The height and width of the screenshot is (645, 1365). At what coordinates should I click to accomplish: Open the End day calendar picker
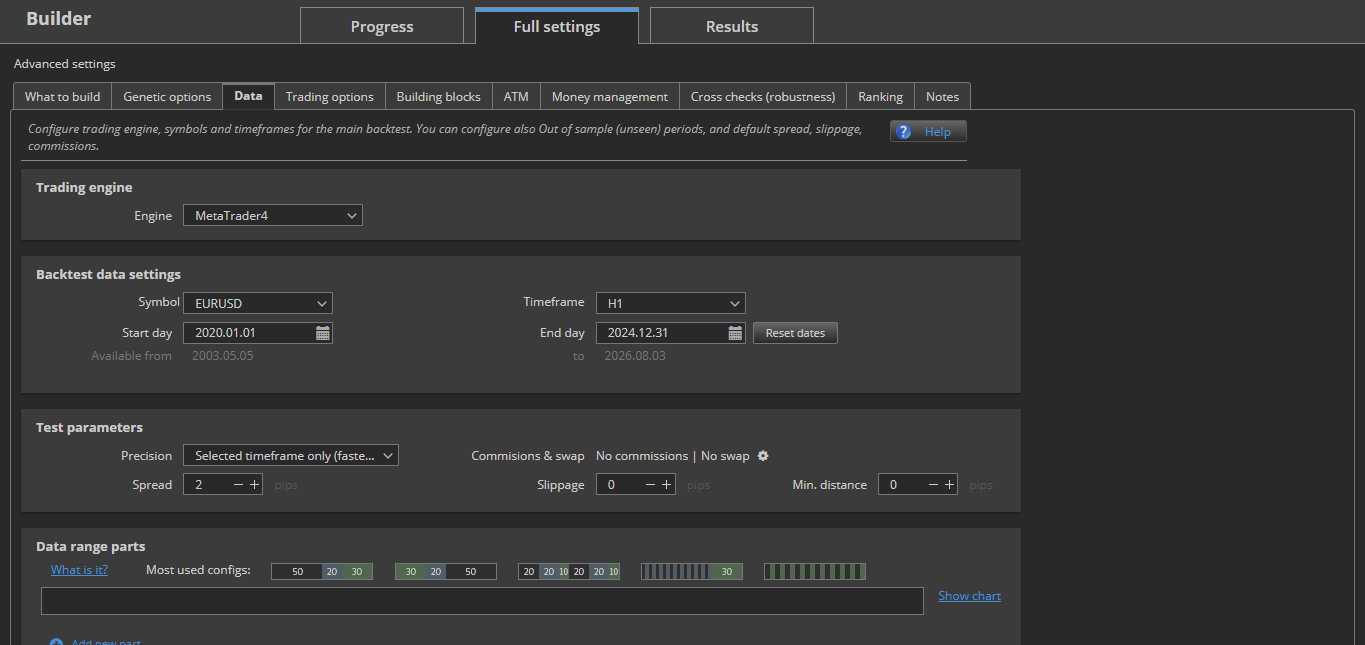735,333
